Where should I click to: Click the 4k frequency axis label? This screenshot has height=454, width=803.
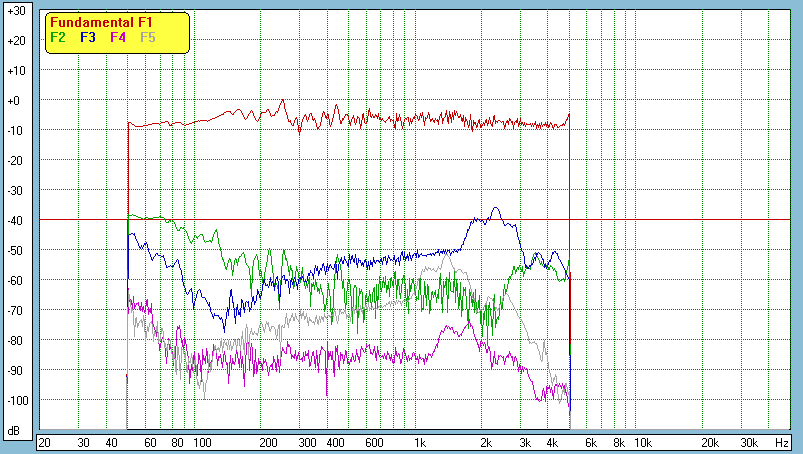[553, 443]
